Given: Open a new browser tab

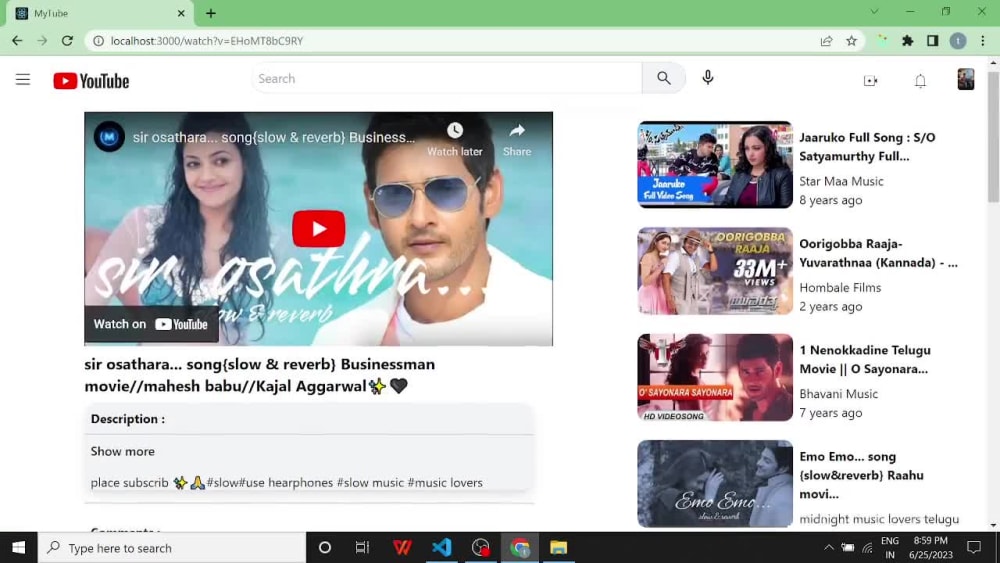Looking at the screenshot, I should (x=211, y=13).
